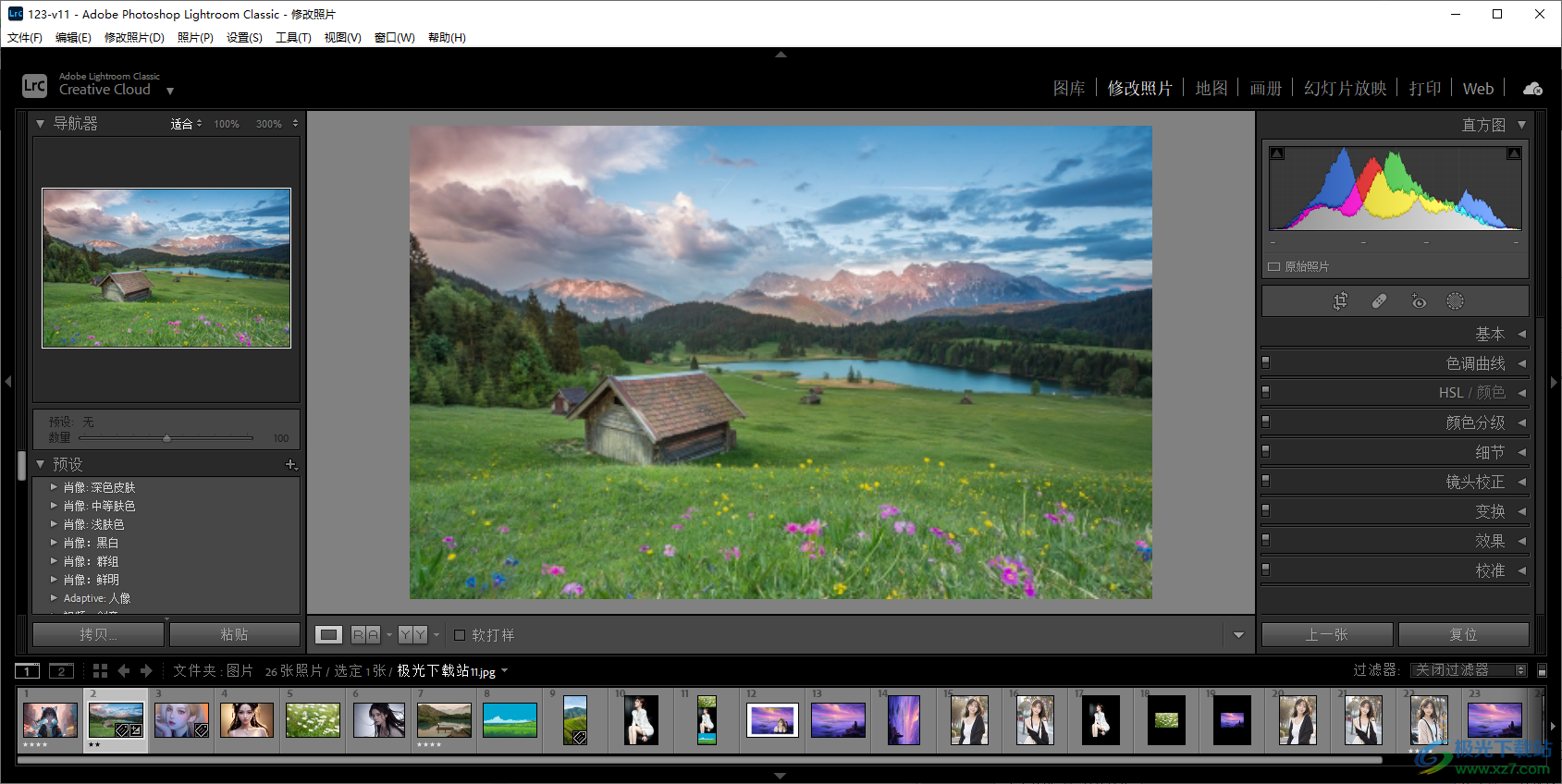The image size is (1562, 784).
Task: Toggle highlight clipping indicator in histogram
Action: (1514, 153)
